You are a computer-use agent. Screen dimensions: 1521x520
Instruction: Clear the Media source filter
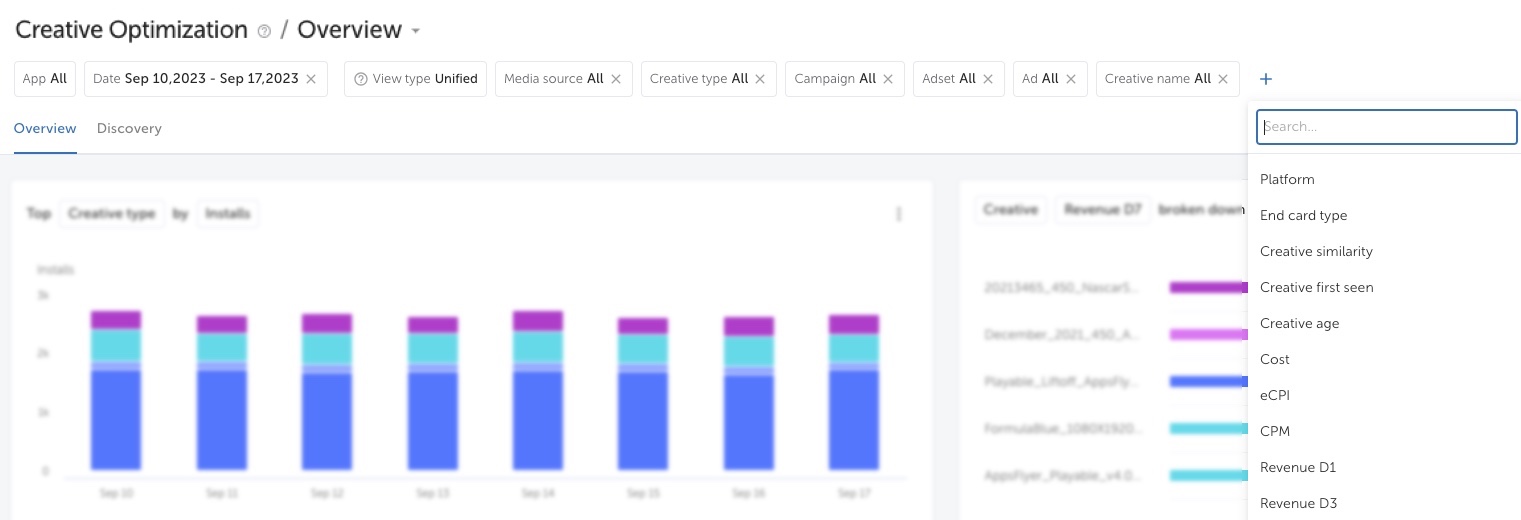click(x=616, y=79)
